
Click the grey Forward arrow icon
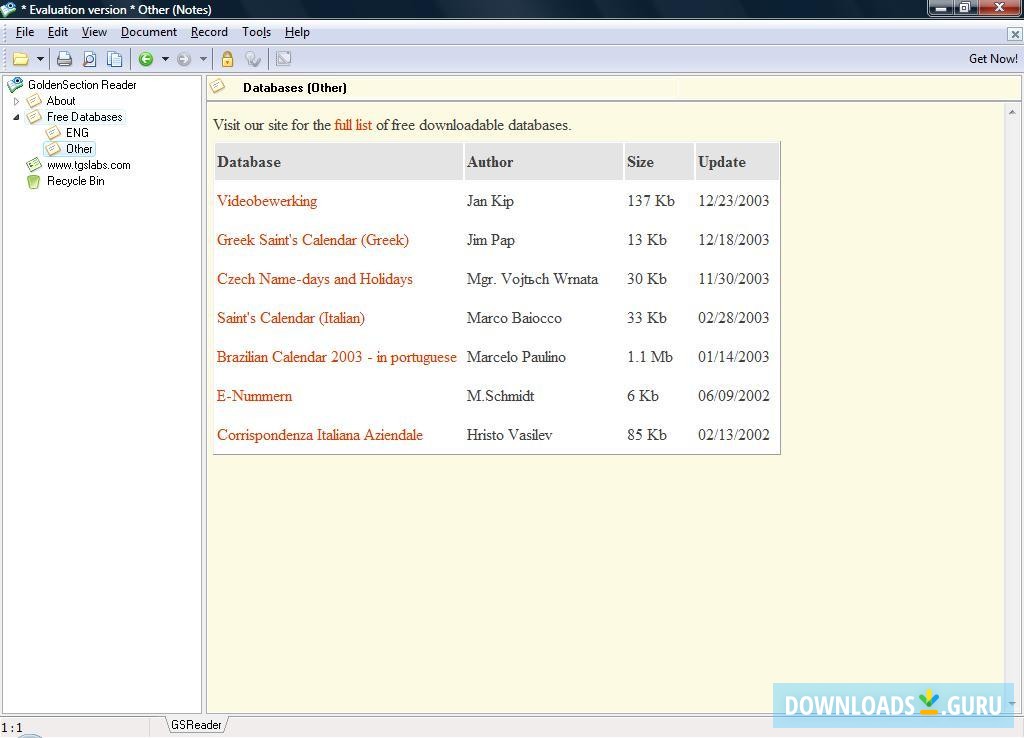coord(184,59)
